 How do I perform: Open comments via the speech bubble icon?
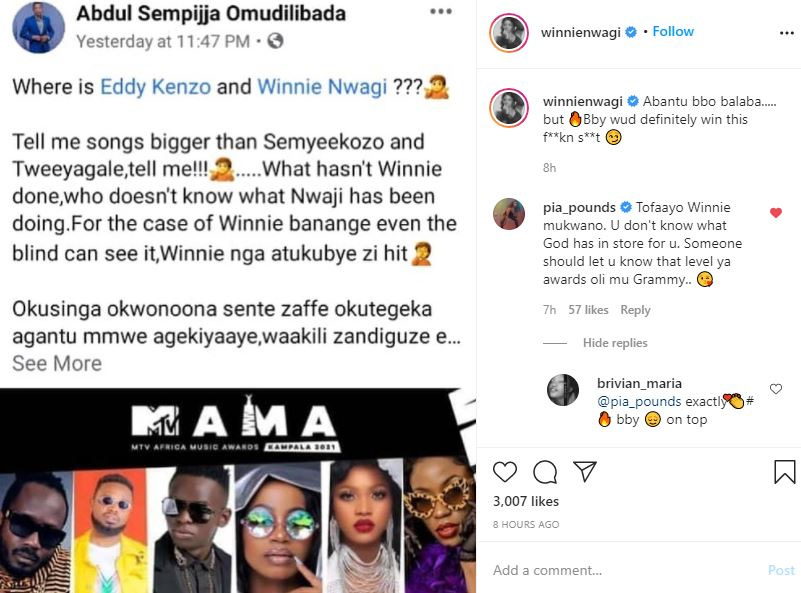pos(545,471)
